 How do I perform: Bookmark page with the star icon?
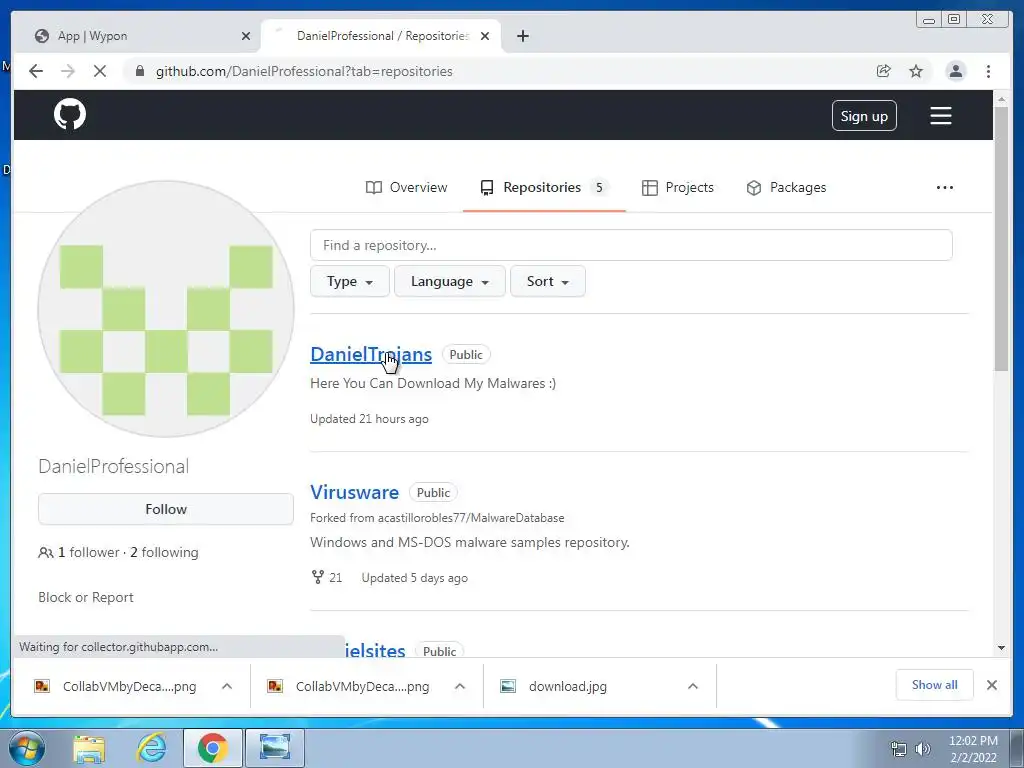click(x=916, y=71)
